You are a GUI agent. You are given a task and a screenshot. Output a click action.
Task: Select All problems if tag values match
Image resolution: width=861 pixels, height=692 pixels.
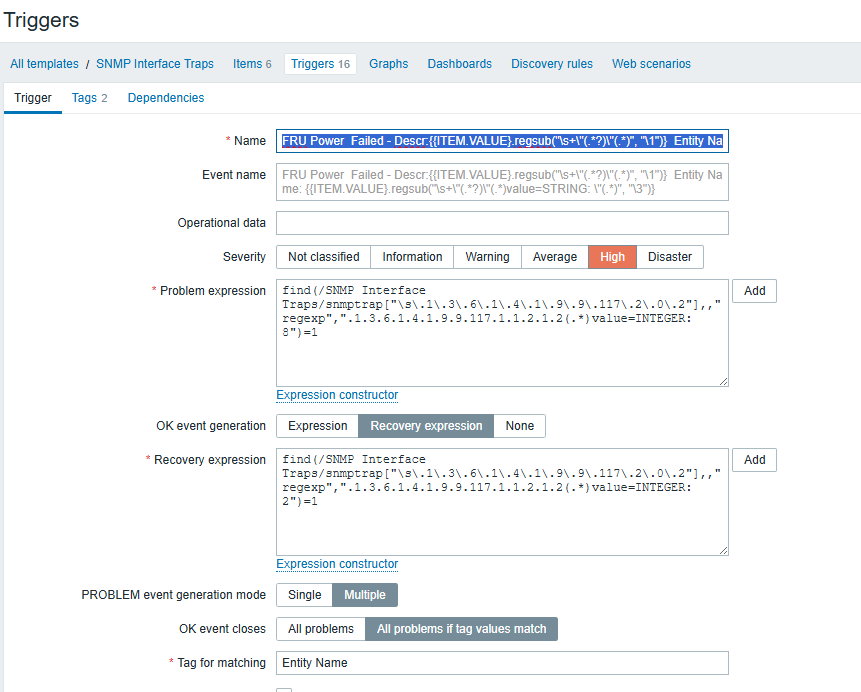(461, 629)
